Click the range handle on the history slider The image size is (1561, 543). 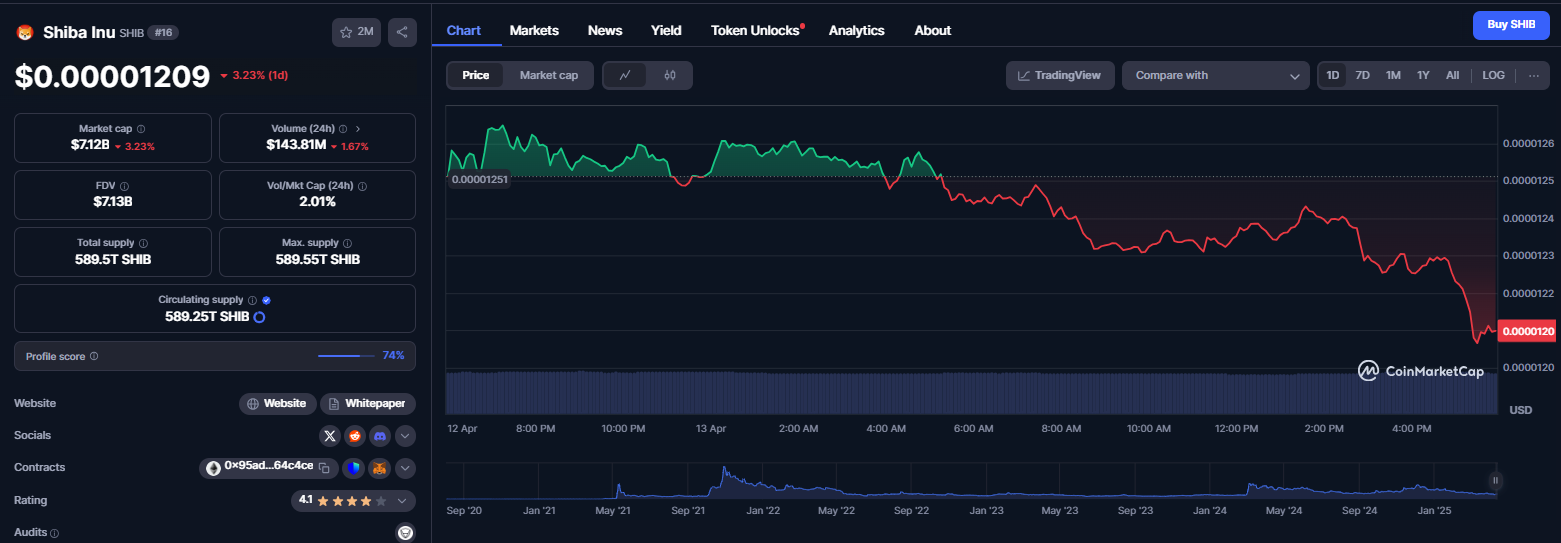tap(1496, 481)
